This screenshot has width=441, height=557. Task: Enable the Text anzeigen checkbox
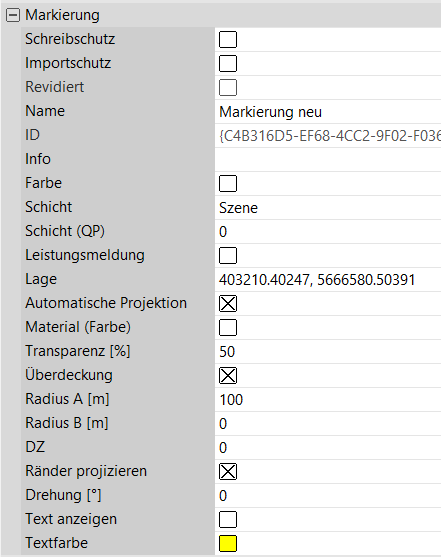228,520
